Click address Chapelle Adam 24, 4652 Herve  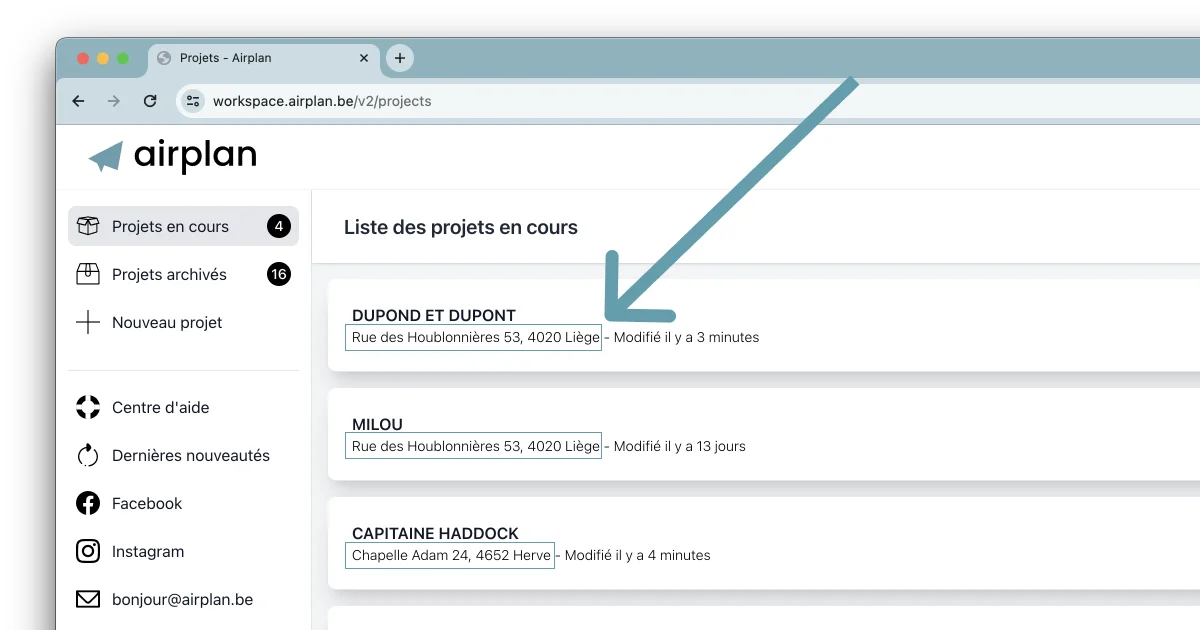449,555
